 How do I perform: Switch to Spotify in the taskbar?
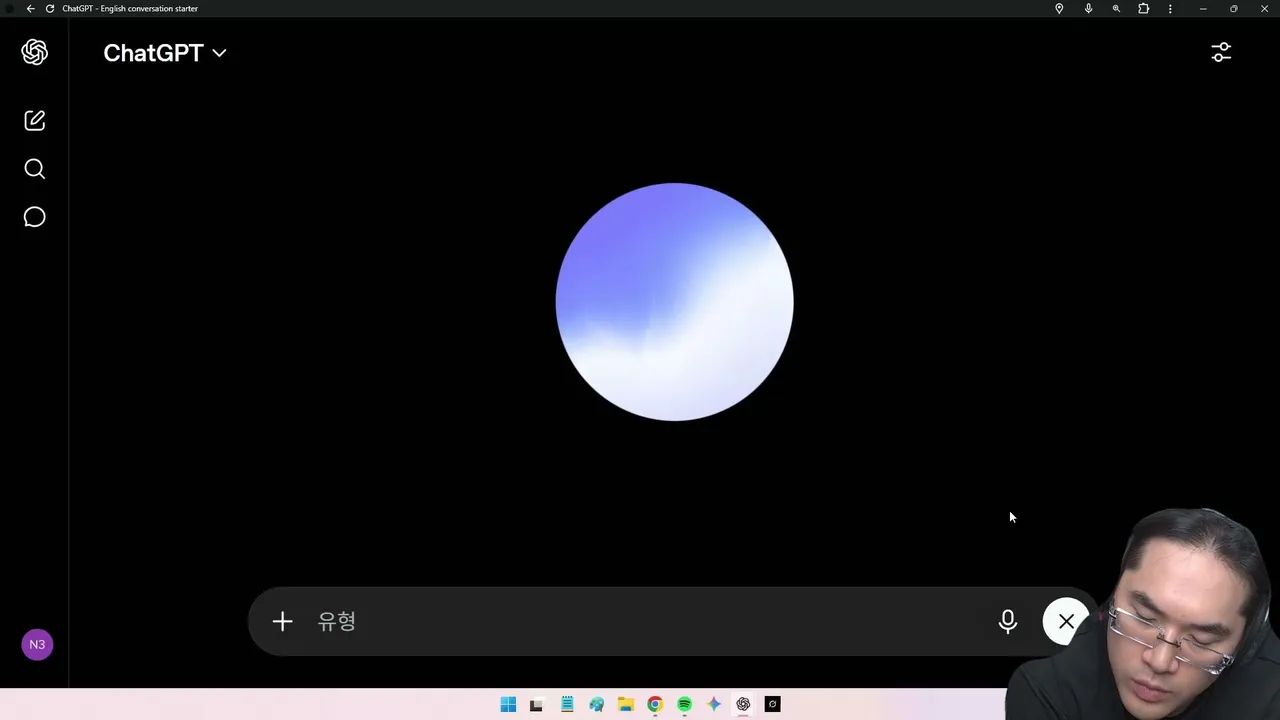(x=684, y=705)
